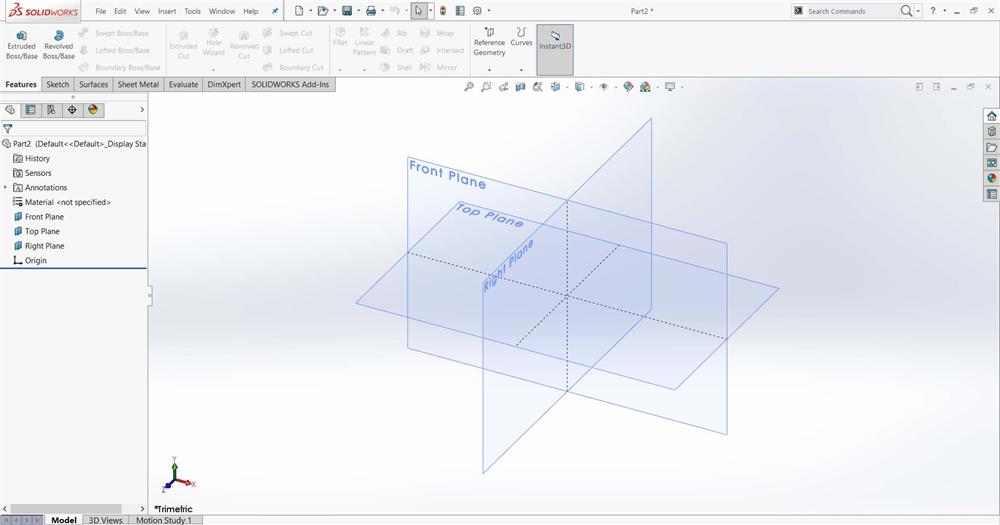Select Front Plane in feature tree
The image size is (1000, 525).
(44, 217)
